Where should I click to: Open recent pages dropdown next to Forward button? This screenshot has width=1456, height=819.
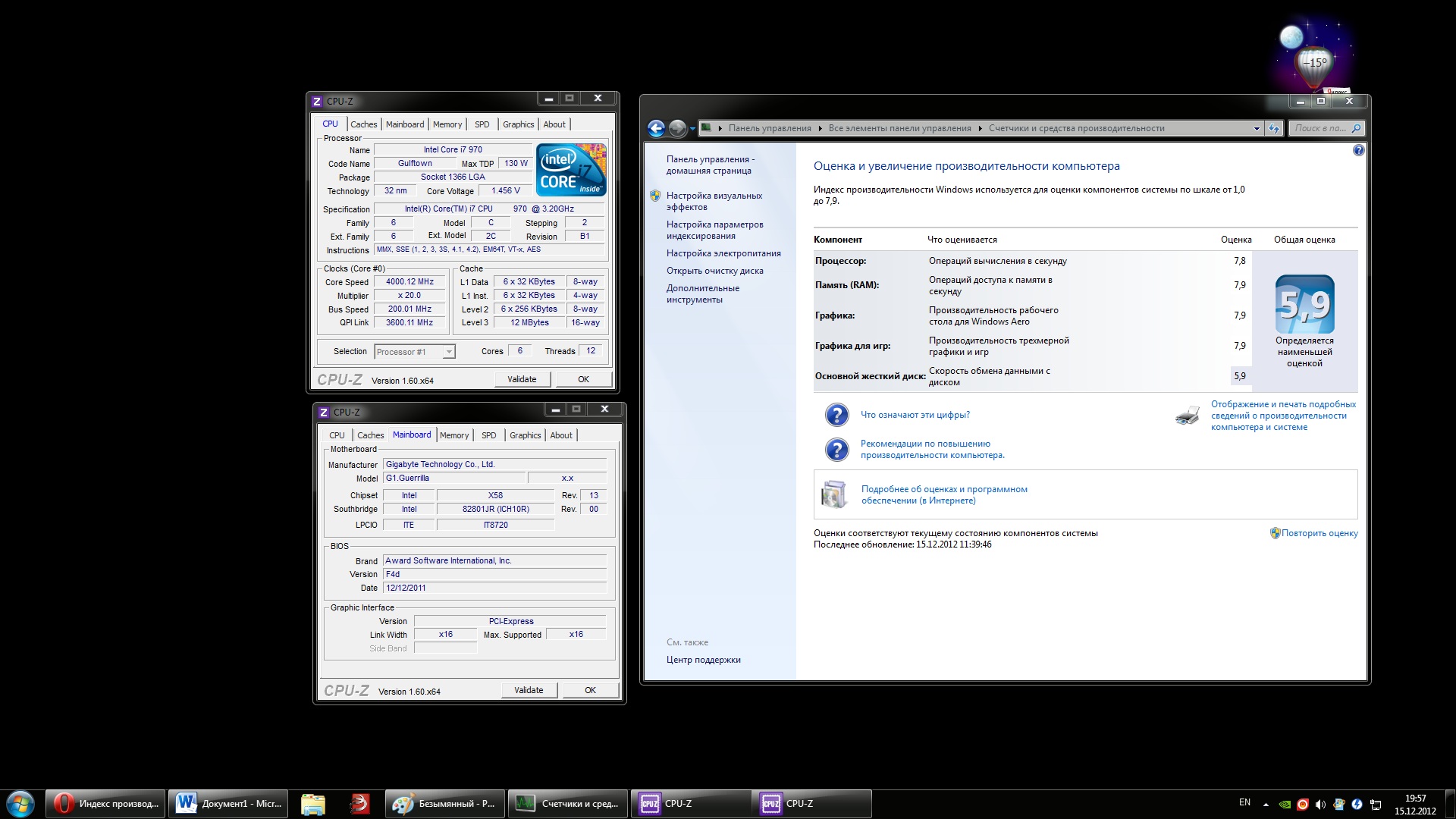pos(692,130)
